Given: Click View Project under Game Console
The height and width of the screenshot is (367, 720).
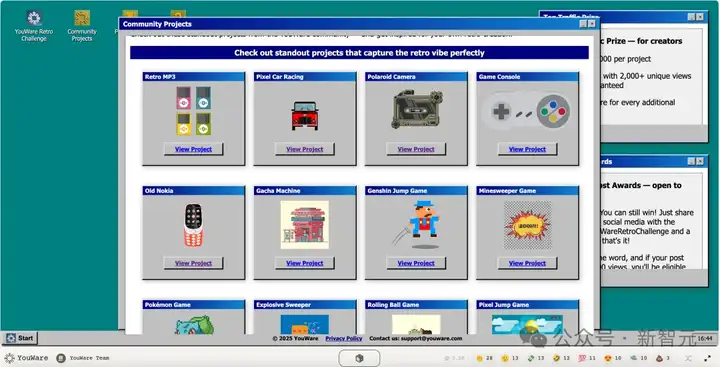Looking at the screenshot, I should pos(527,149).
